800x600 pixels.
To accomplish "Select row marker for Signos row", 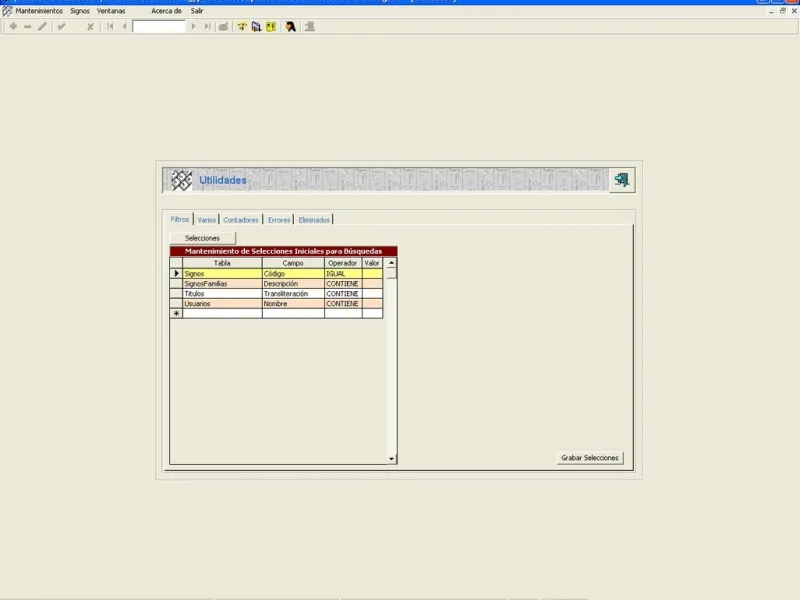I will 176,273.
